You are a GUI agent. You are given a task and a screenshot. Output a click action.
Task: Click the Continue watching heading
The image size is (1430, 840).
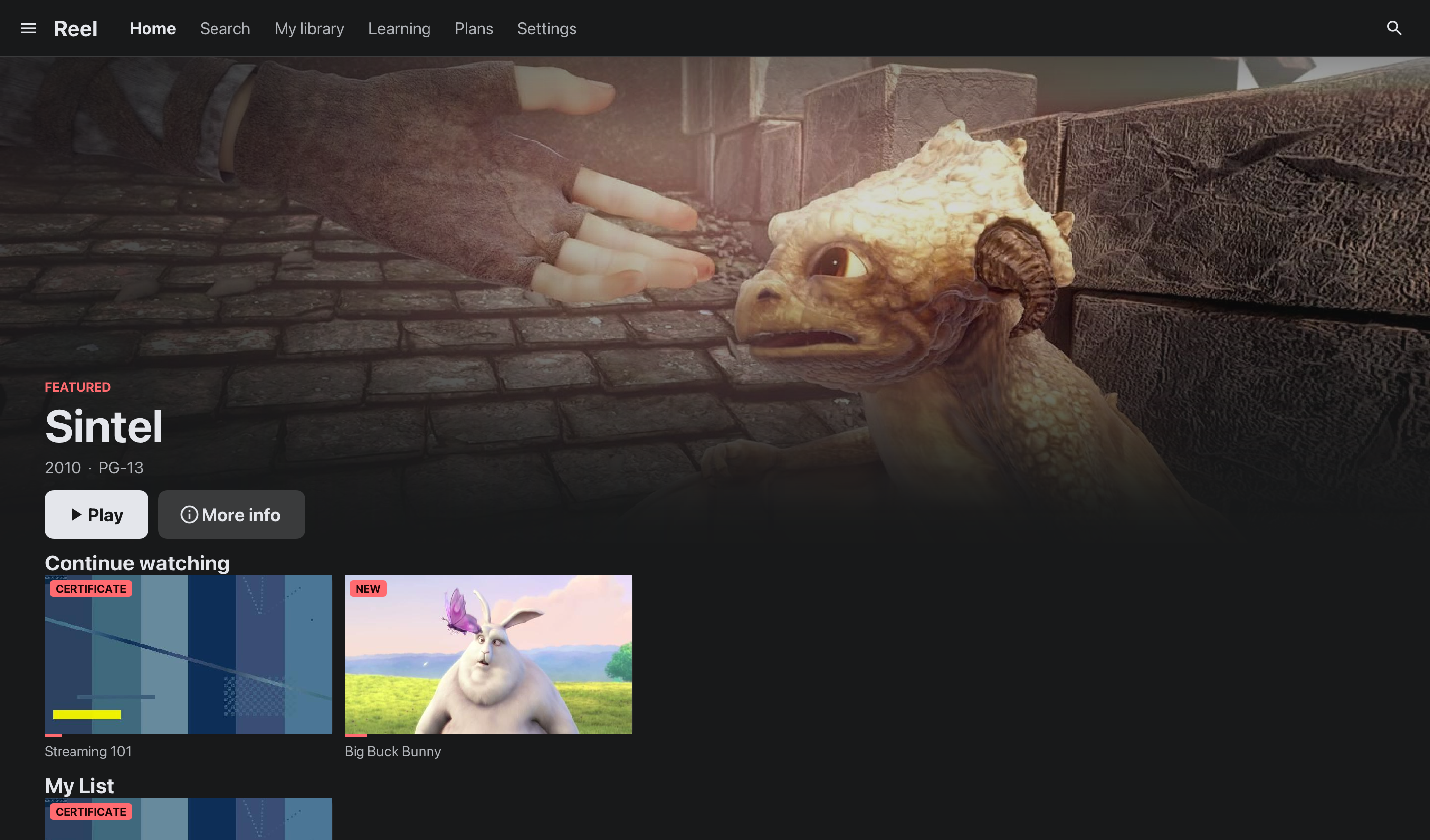tap(138, 563)
